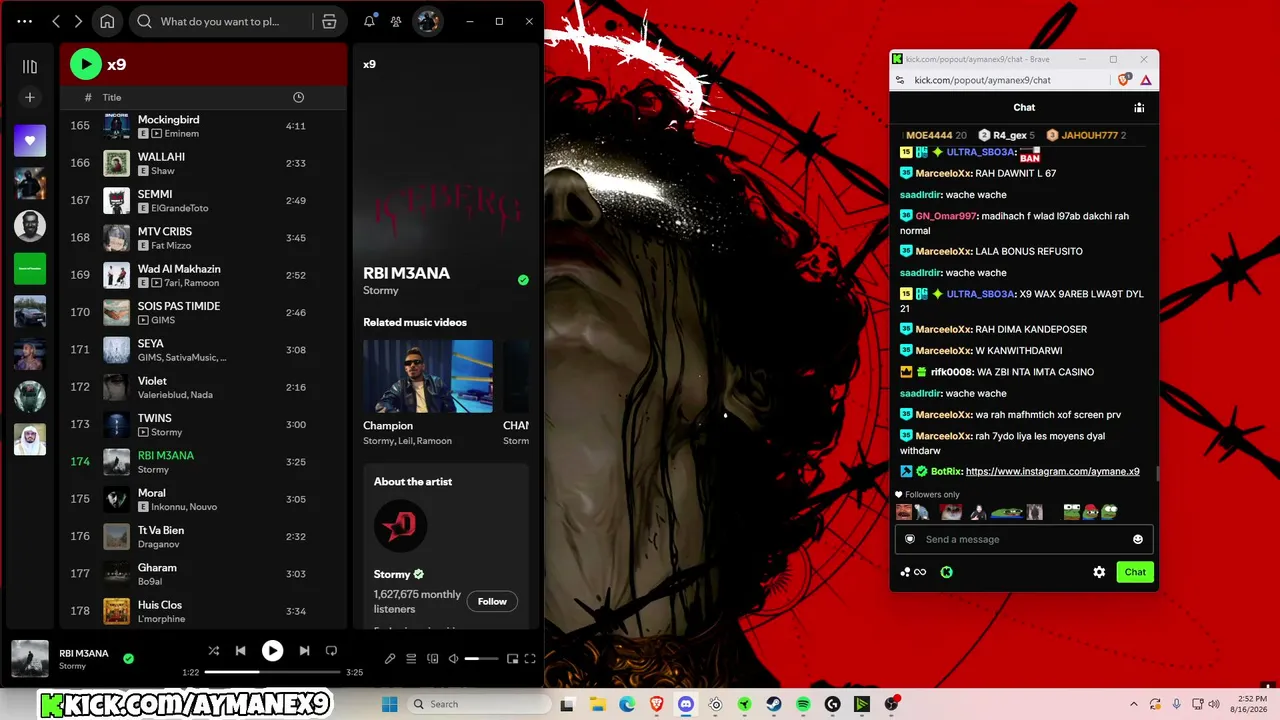Send message with the green Chat button
1280x720 pixels.
pyautogui.click(x=1135, y=572)
